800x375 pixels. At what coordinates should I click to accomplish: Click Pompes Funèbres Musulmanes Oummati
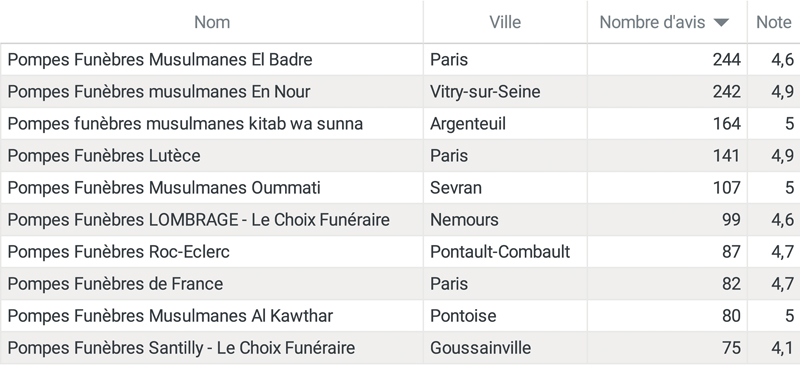164,188
